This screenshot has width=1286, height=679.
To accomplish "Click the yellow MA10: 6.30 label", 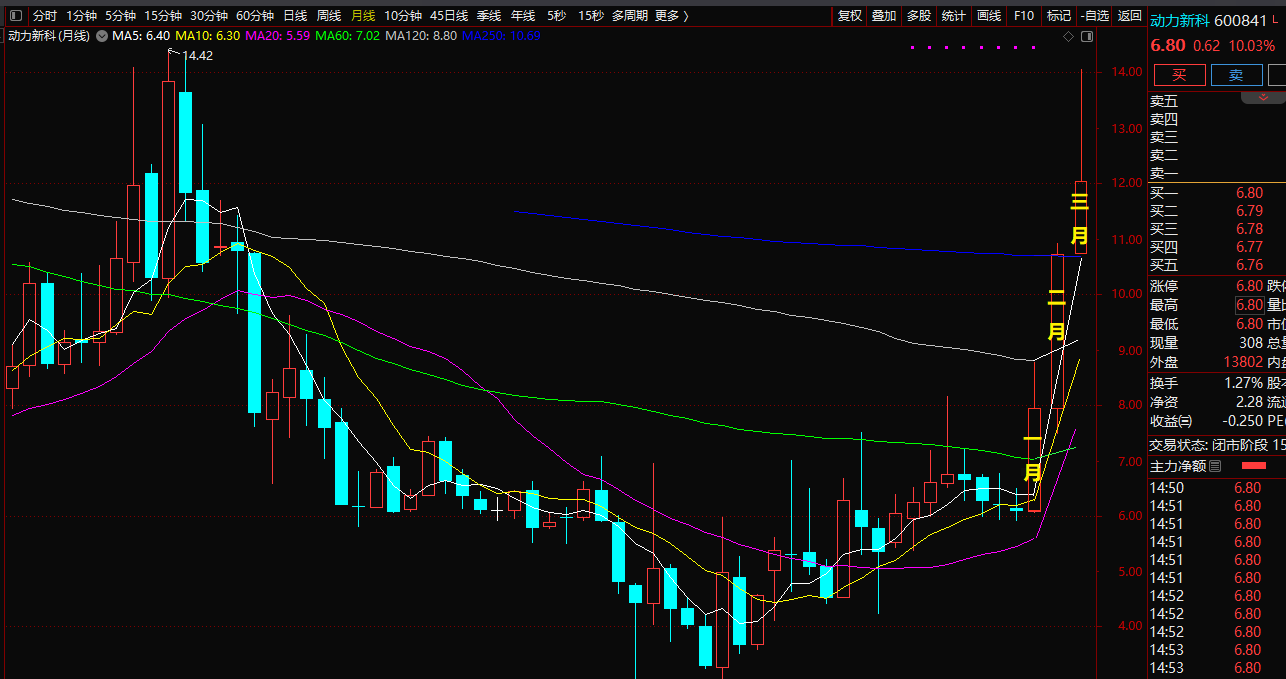I will (207, 36).
